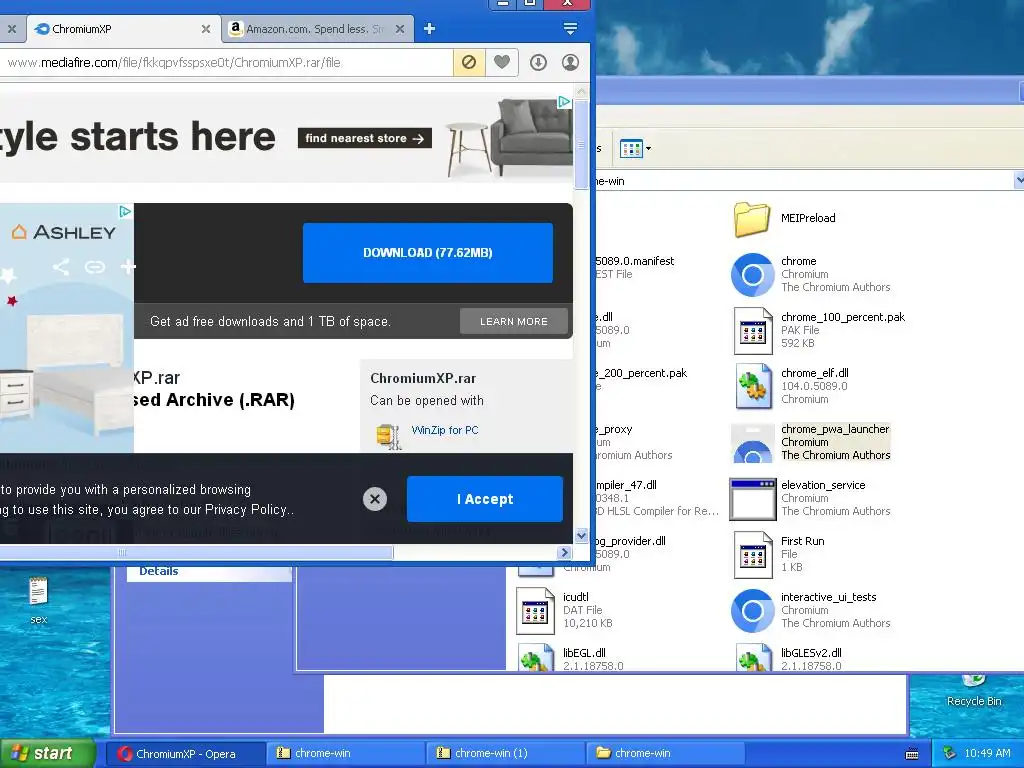Open the Opera account profile icon
The image size is (1024, 768).
point(570,63)
